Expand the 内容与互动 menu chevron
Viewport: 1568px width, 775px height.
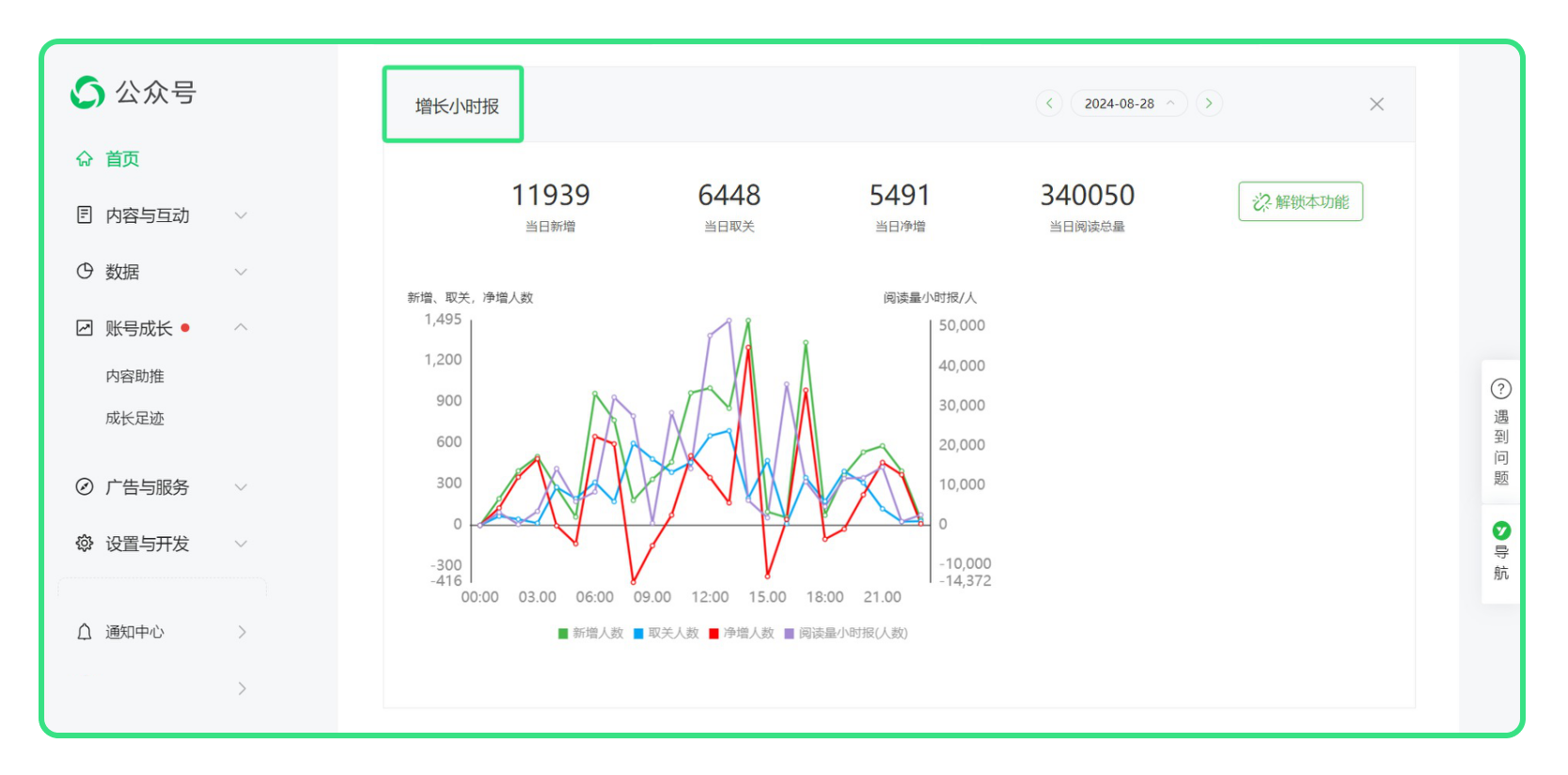(x=241, y=215)
